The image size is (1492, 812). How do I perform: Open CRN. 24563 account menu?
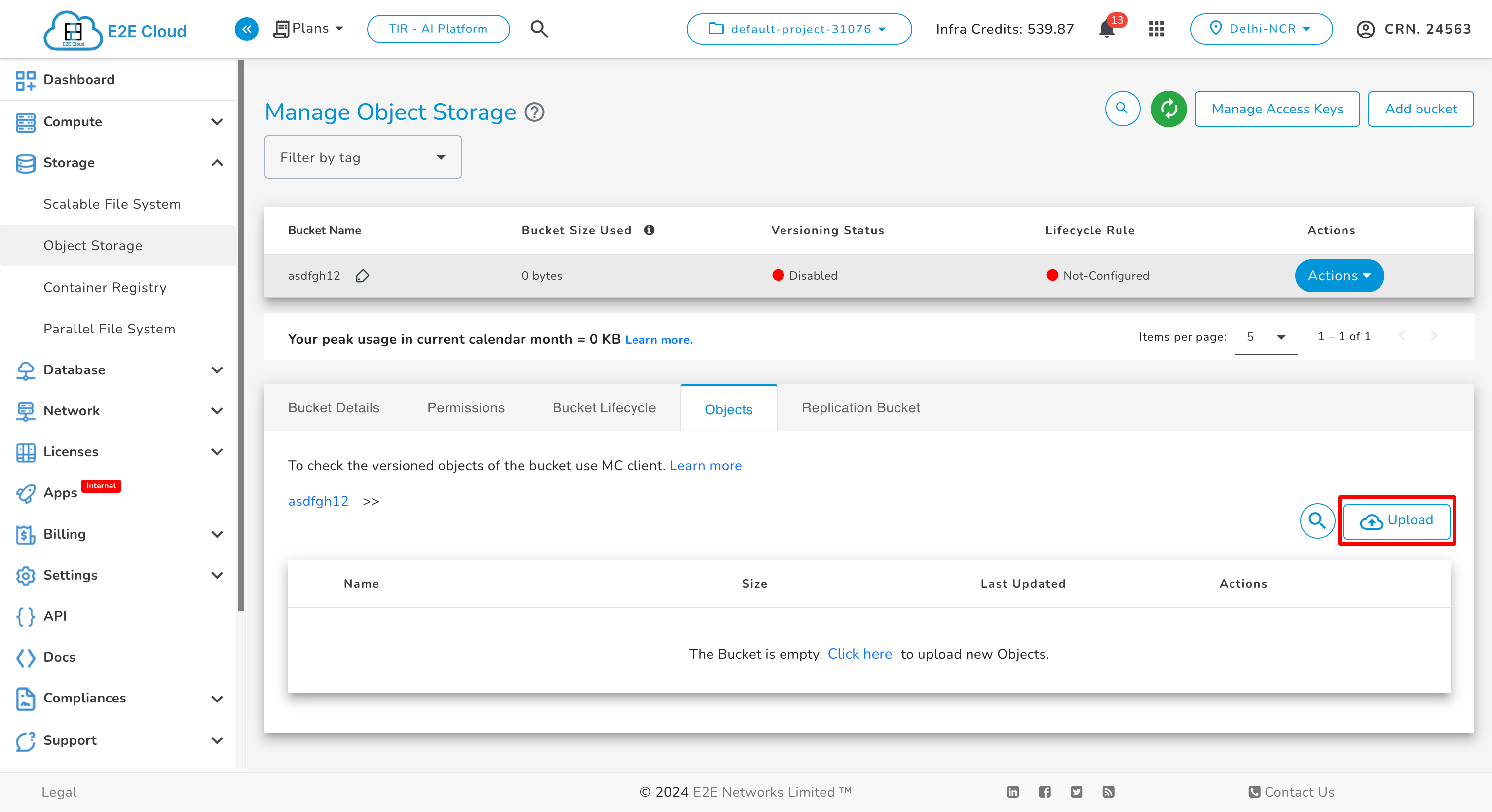1413,29
